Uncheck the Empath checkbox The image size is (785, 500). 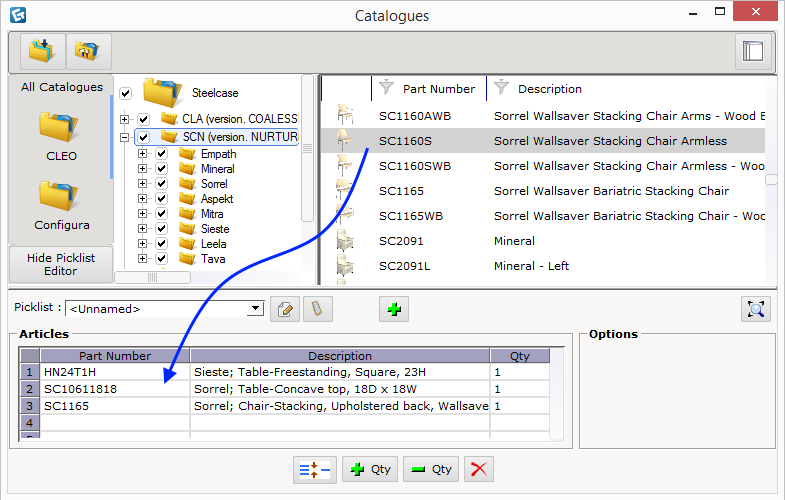161,154
